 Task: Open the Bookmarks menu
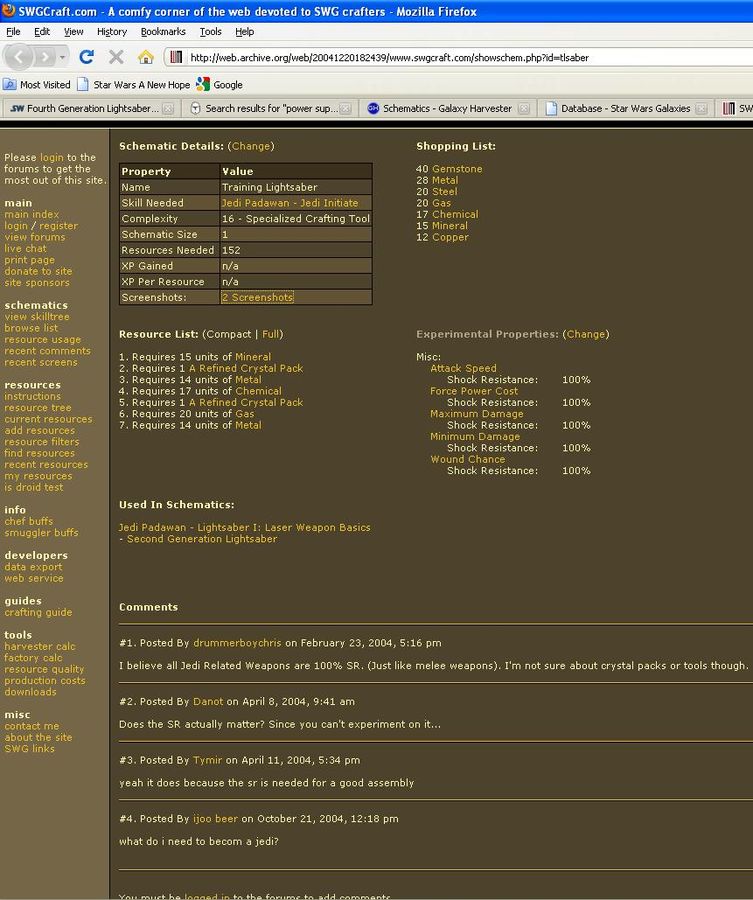tap(163, 32)
